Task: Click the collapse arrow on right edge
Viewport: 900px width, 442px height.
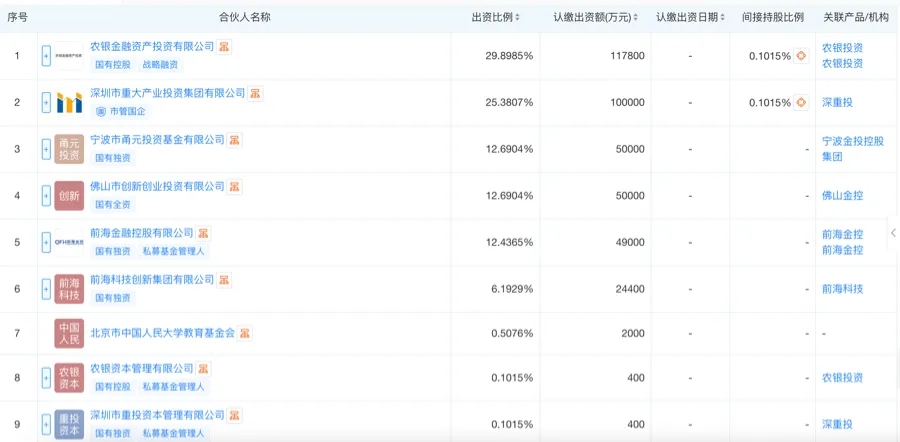Action: 893,233
